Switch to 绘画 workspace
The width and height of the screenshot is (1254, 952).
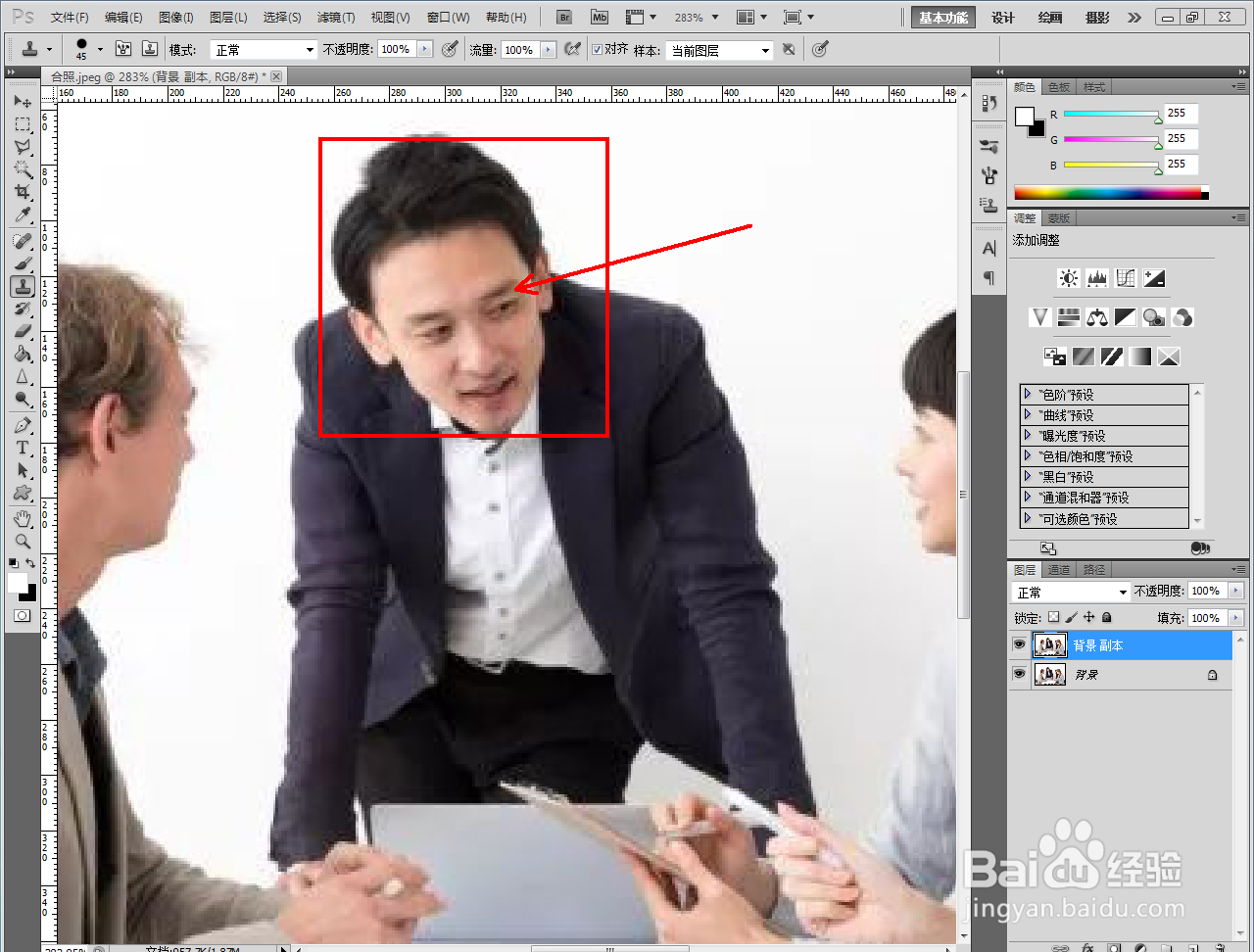1049,18
